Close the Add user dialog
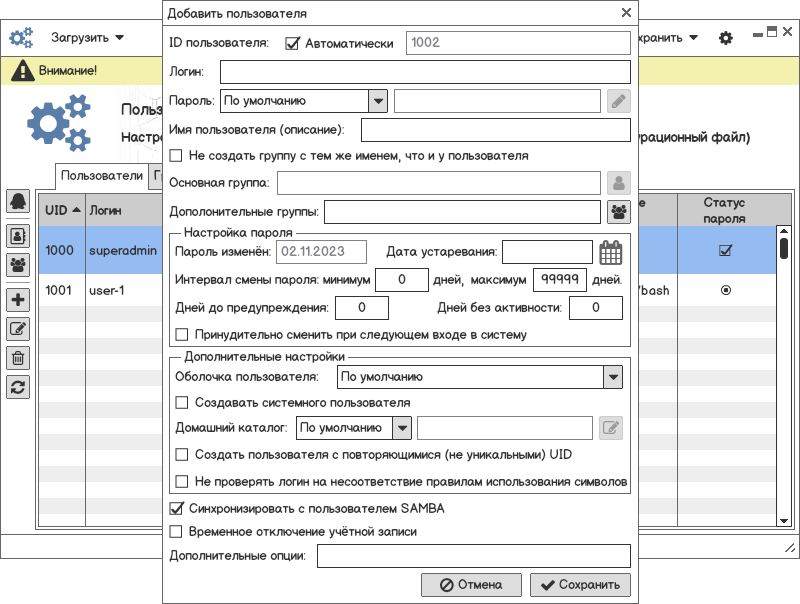Viewport: 800px width, 604px height. 627,13
